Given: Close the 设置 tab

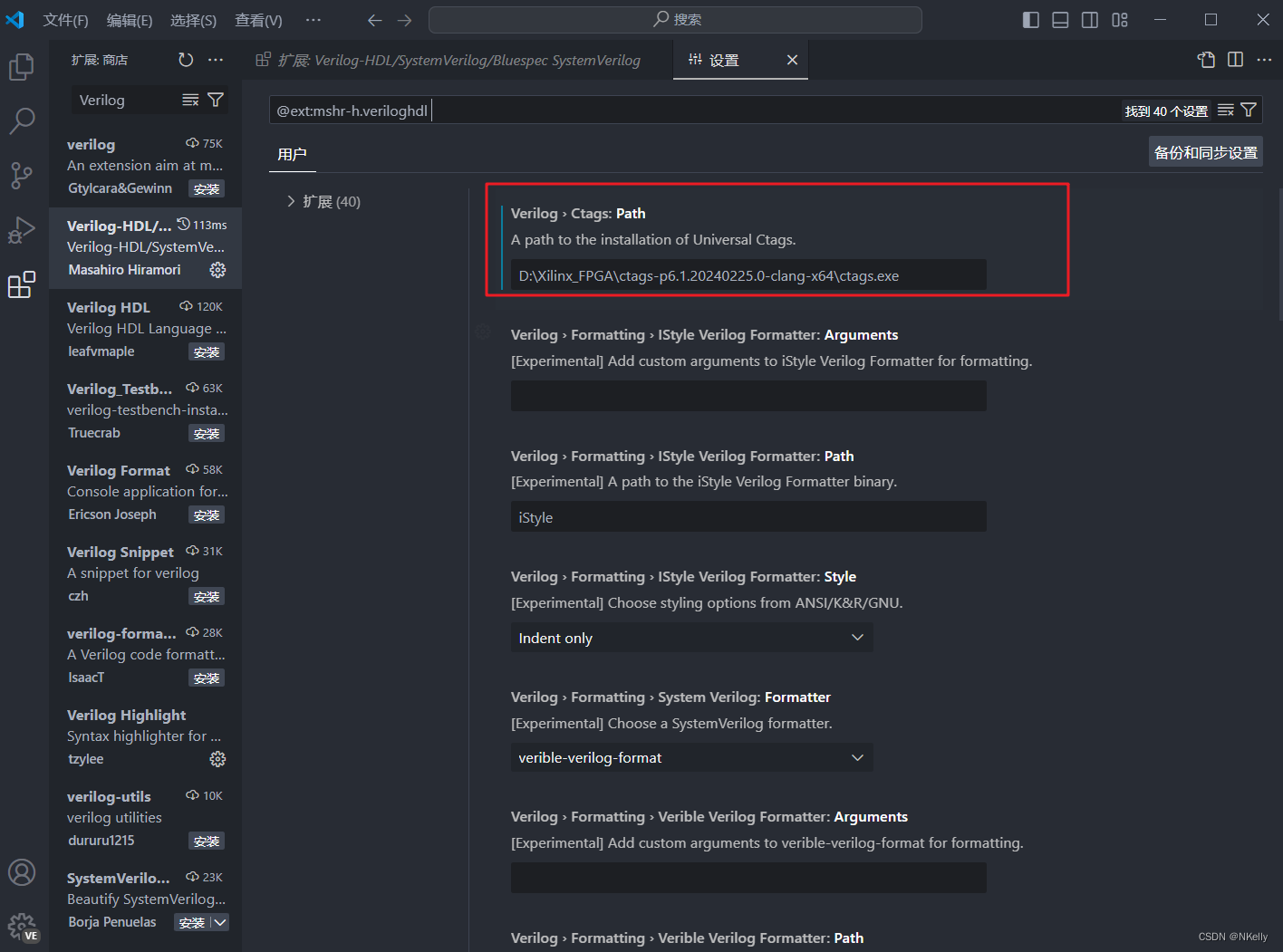Looking at the screenshot, I should coord(792,60).
